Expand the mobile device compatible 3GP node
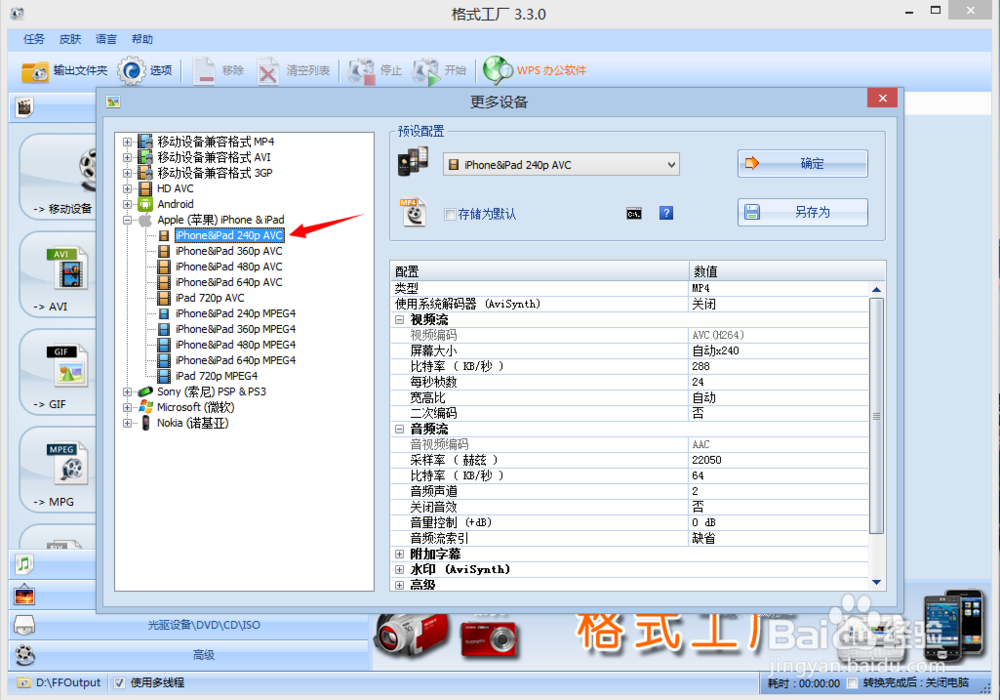Image resolution: width=1000 pixels, height=700 pixels. click(128, 173)
